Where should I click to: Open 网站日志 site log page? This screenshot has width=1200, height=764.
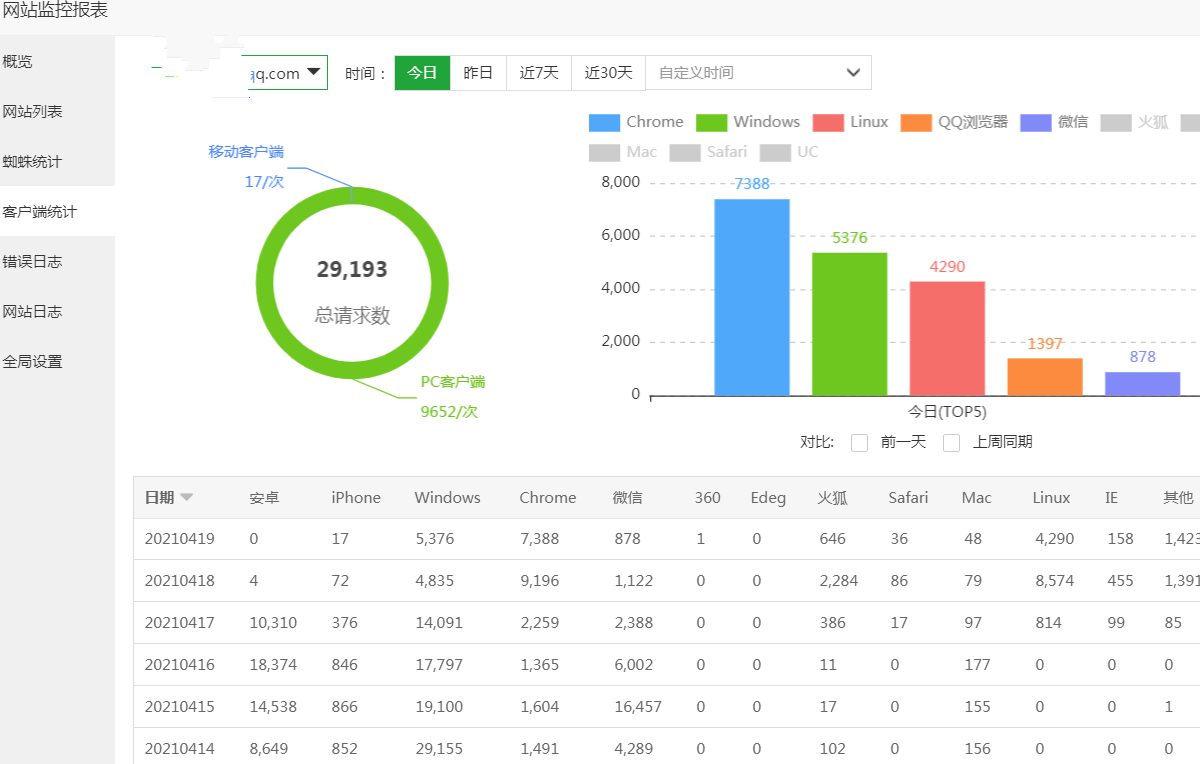tap(57, 312)
